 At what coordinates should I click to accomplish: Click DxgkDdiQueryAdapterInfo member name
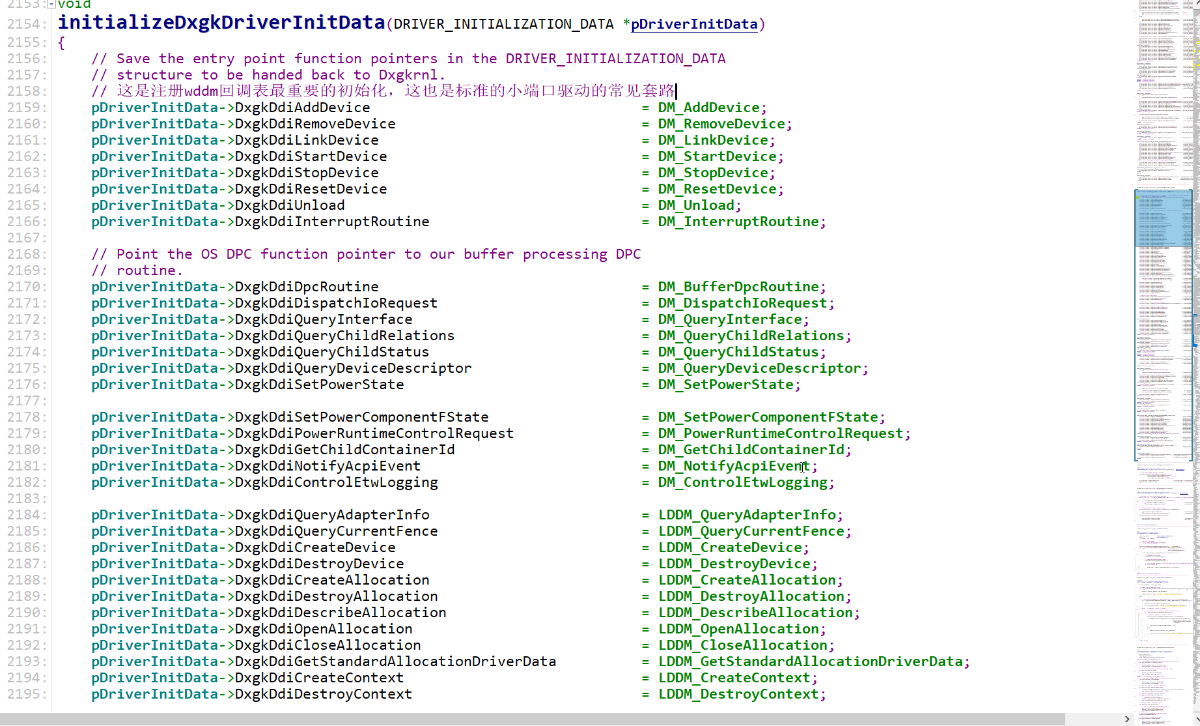pyautogui.click(x=332, y=515)
